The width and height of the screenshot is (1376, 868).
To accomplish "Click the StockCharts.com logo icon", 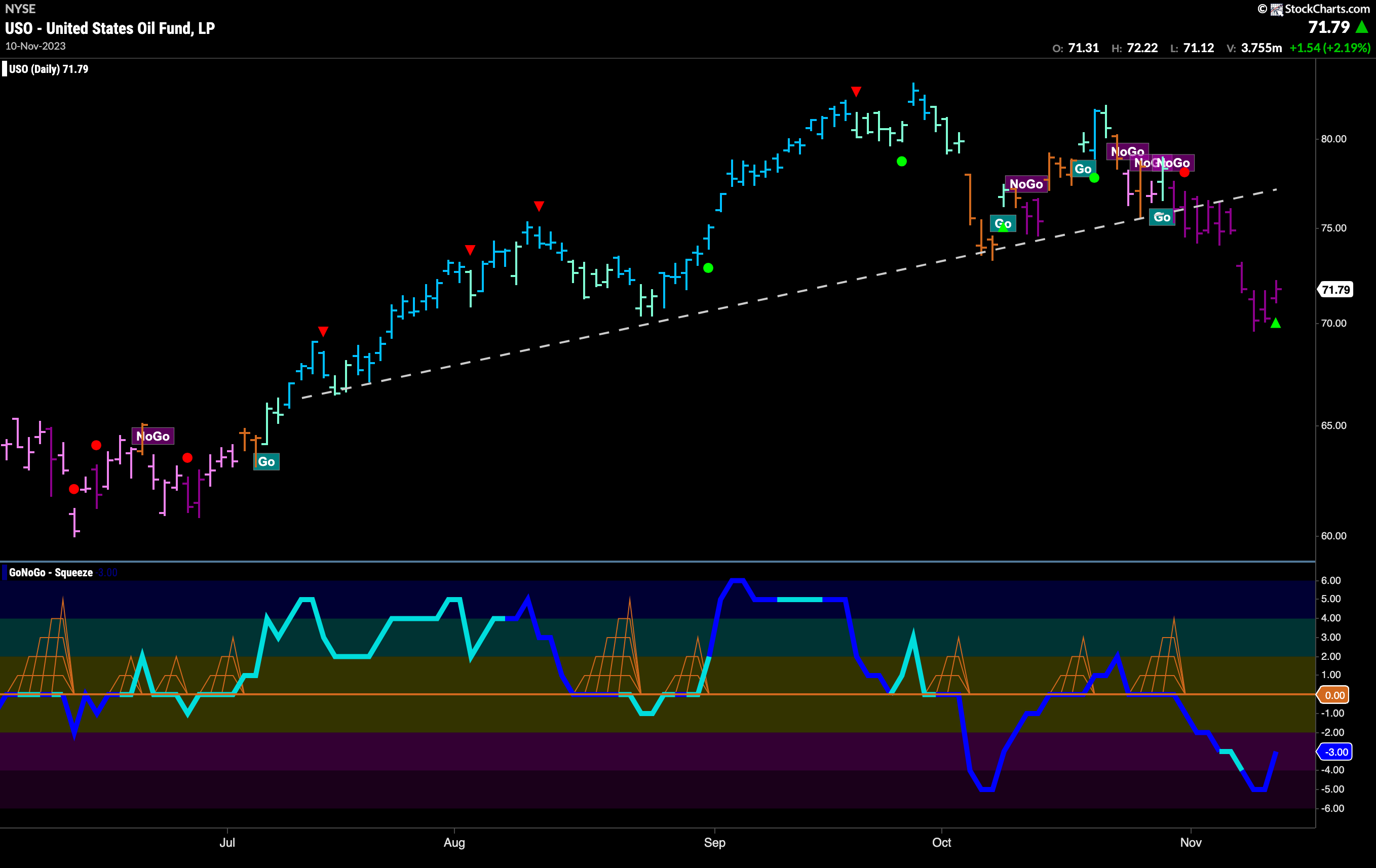I will [x=1276, y=9].
